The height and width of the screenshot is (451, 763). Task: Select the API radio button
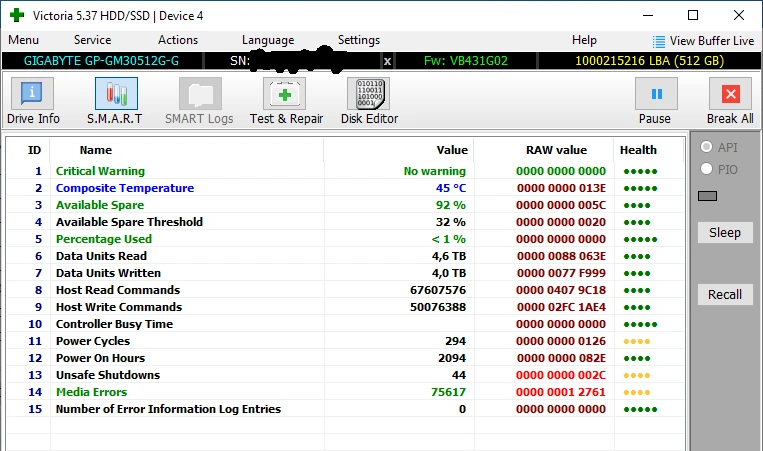click(707, 147)
